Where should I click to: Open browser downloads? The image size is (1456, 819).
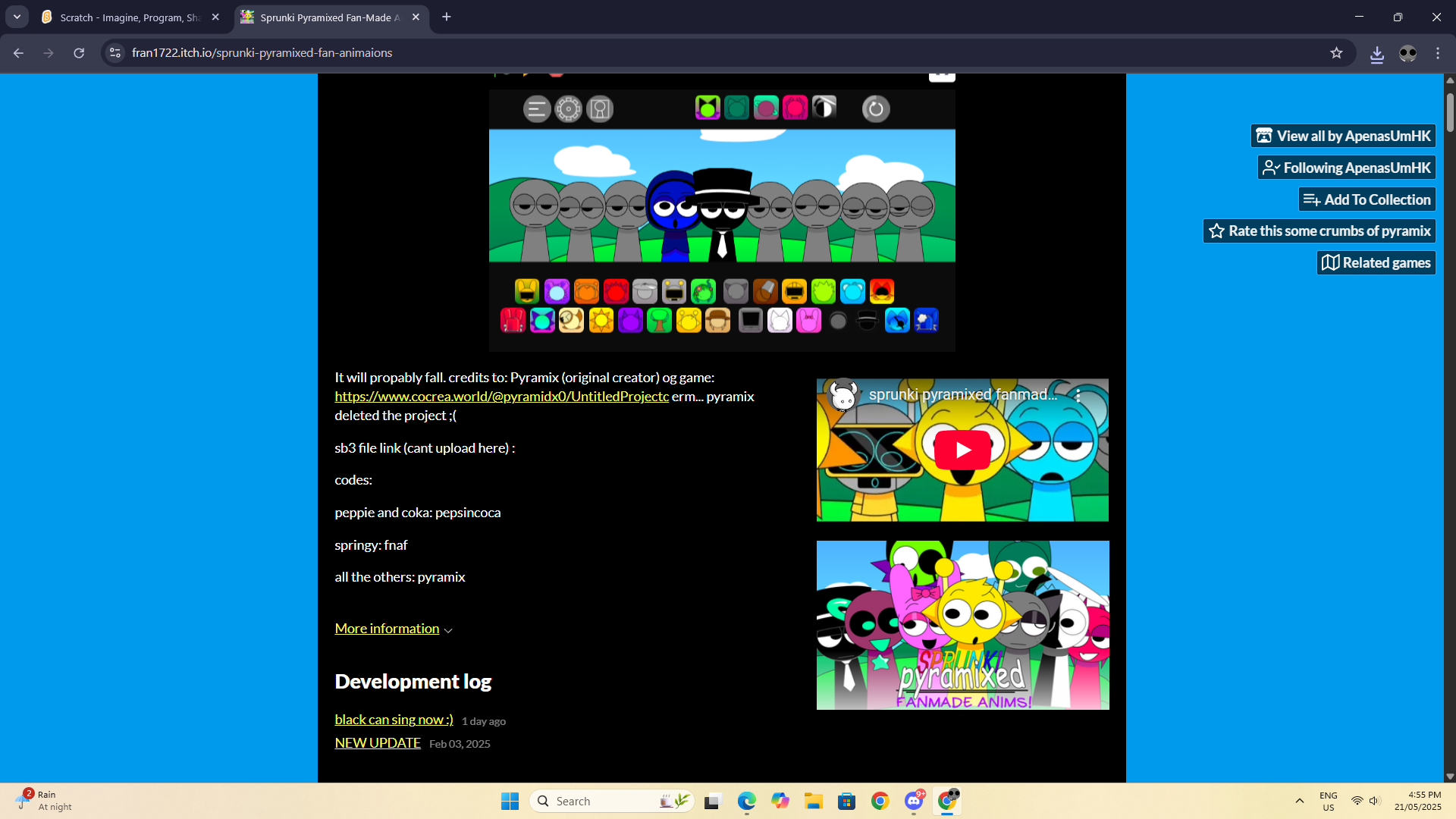coord(1377,53)
